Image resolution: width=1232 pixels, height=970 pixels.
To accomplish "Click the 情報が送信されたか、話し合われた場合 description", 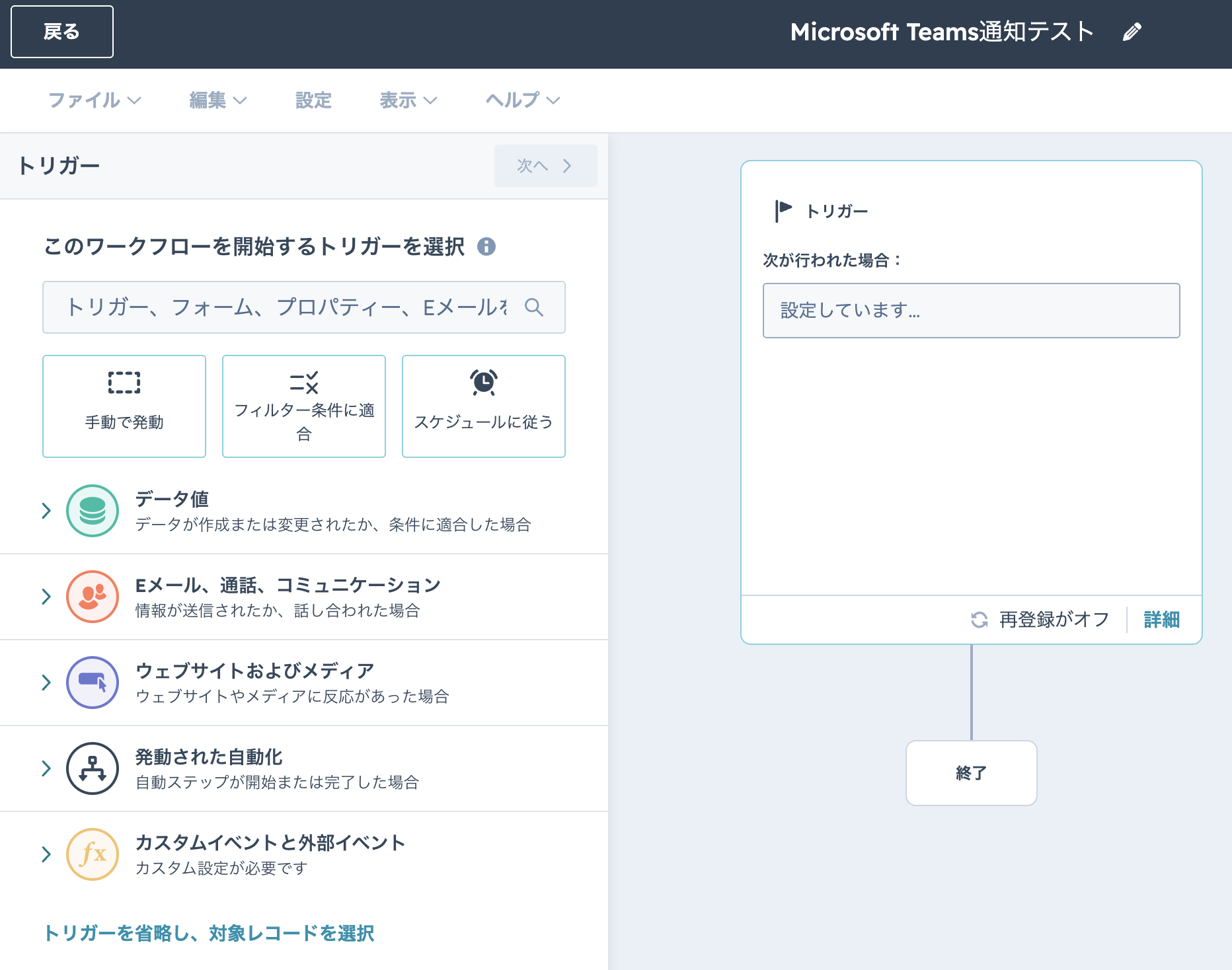I will [278, 611].
